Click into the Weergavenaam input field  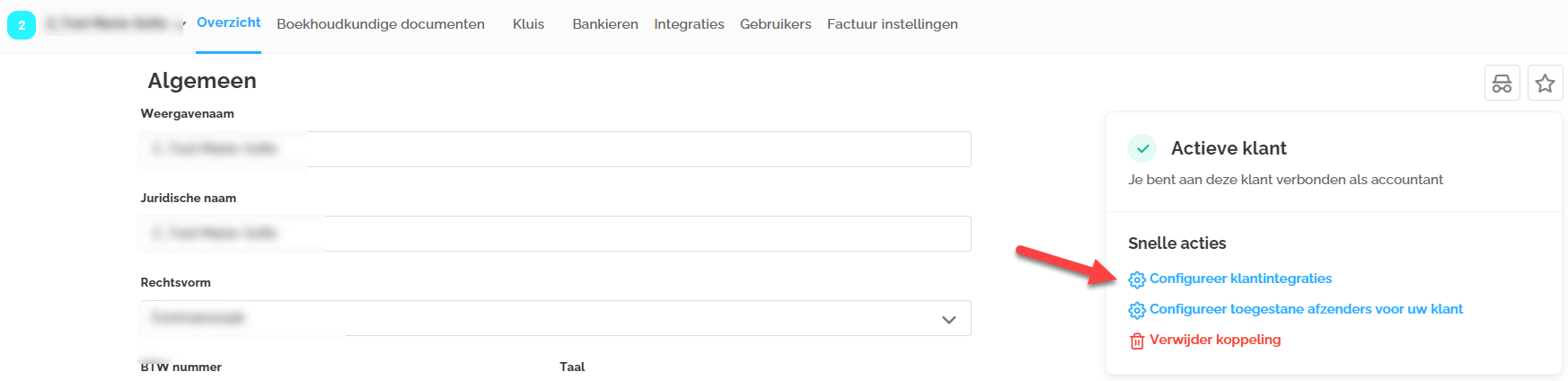pos(555,149)
